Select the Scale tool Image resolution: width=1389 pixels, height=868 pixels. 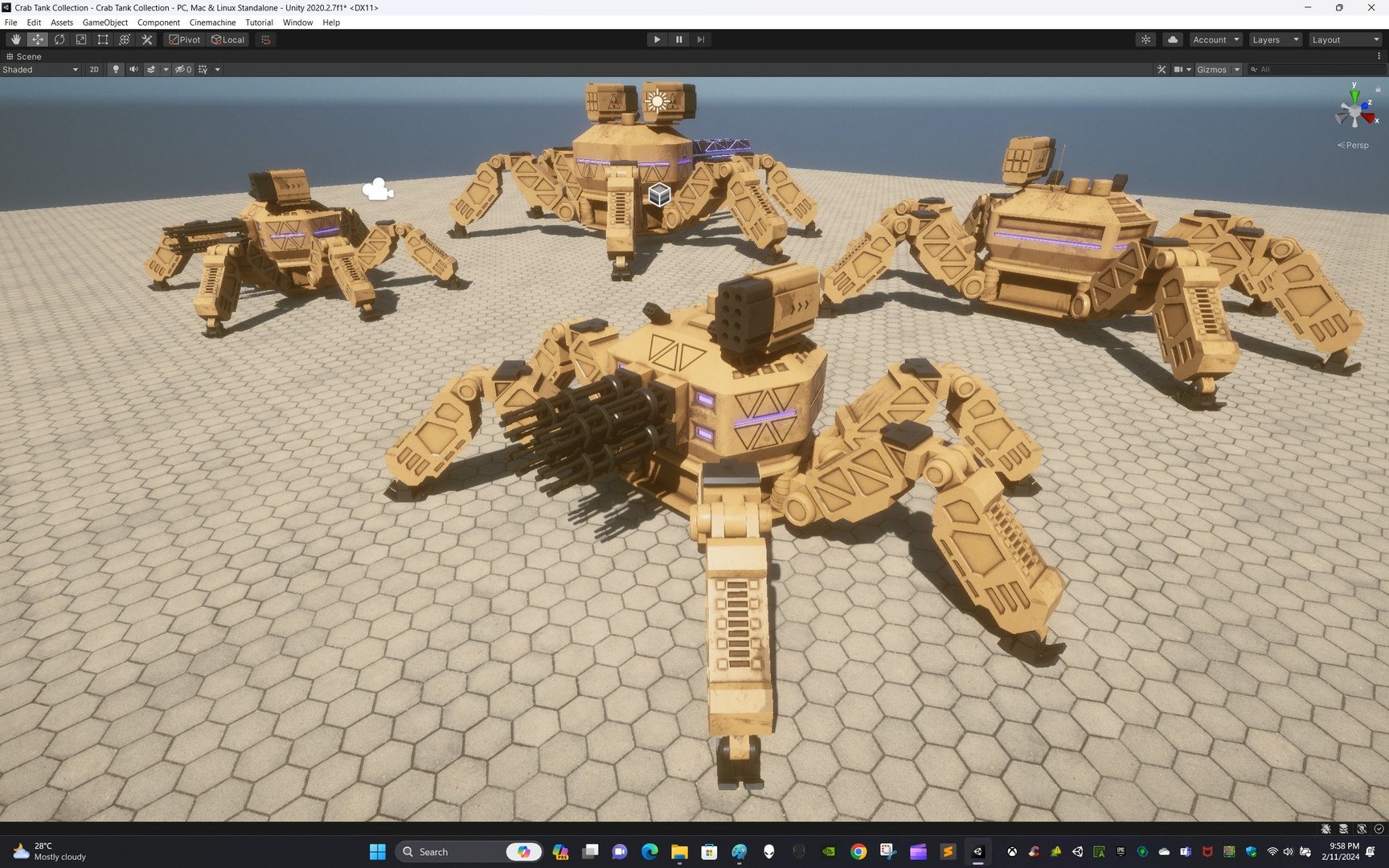click(81, 39)
